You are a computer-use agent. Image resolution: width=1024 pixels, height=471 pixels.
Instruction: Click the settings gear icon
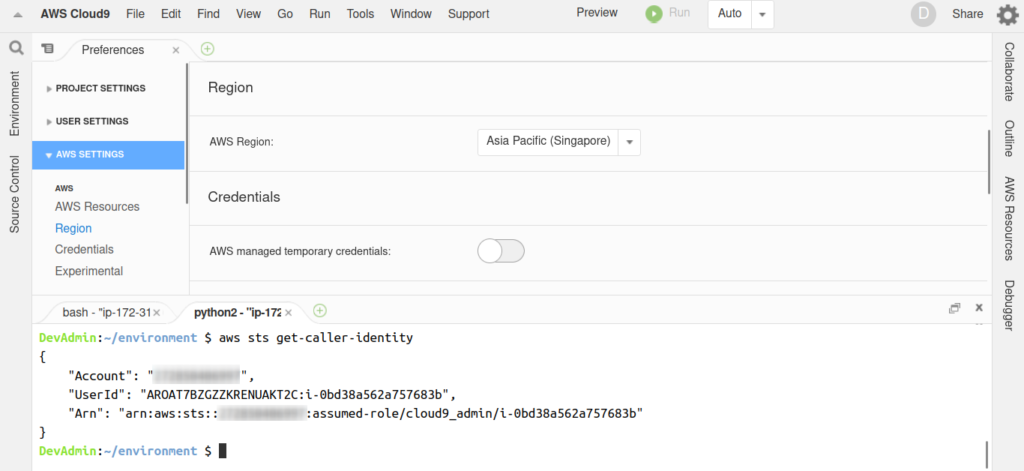point(1008,14)
